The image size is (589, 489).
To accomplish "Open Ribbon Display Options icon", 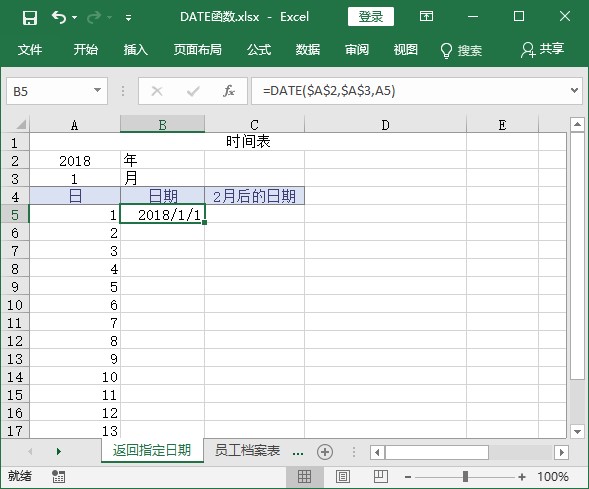I will pyautogui.click(x=426, y=16).
